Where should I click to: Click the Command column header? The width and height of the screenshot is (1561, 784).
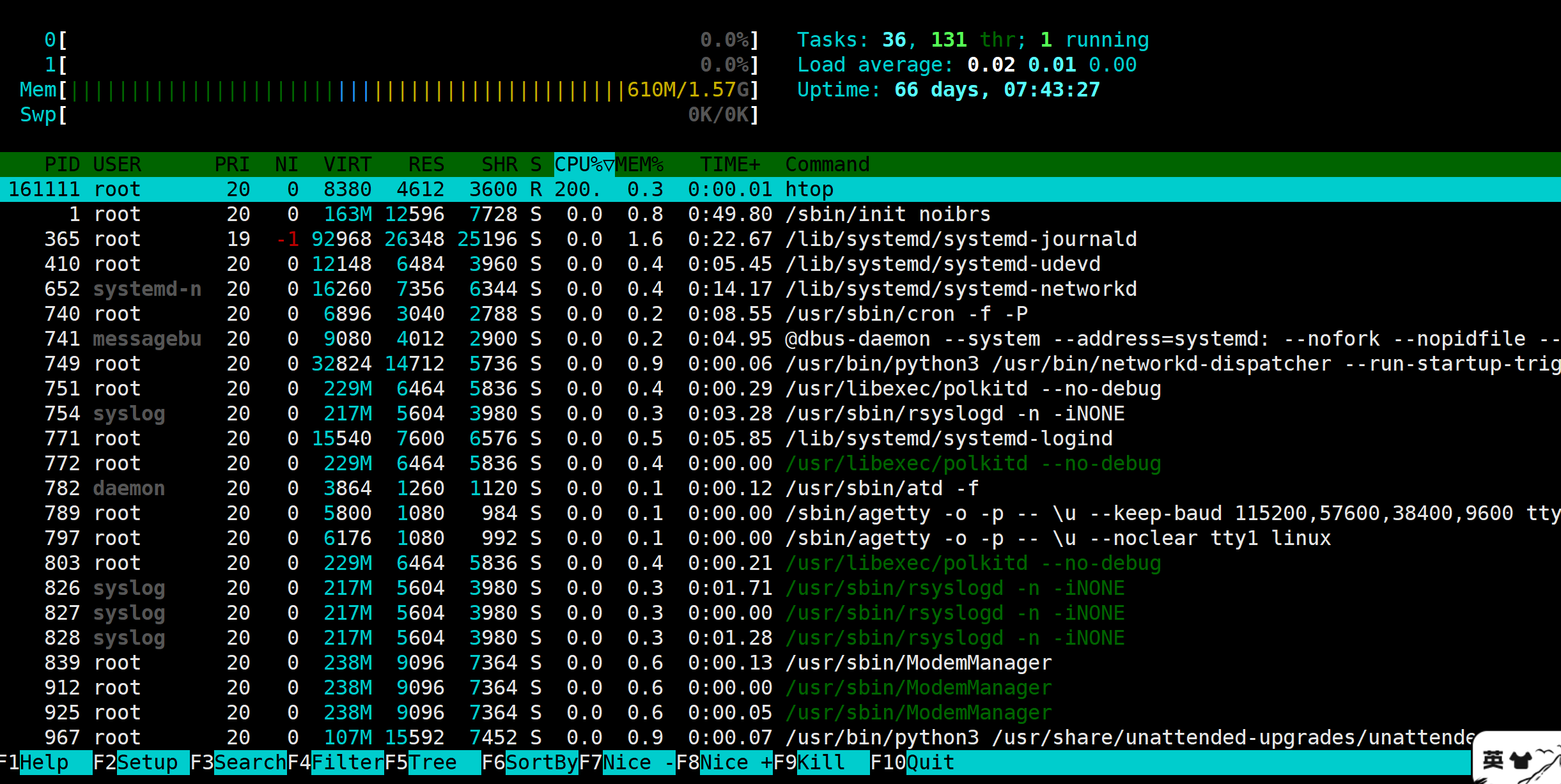tap(827, 165)
